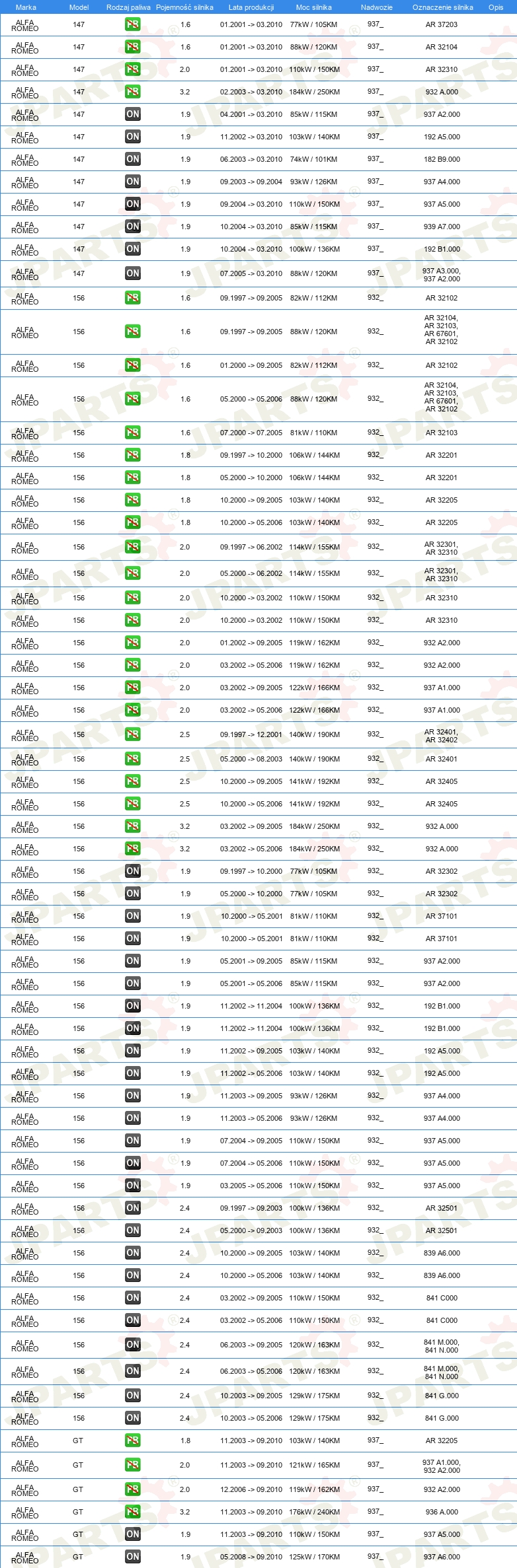Select the engine codes 937 A3.000, 937 A2.000

coord(442,275)
